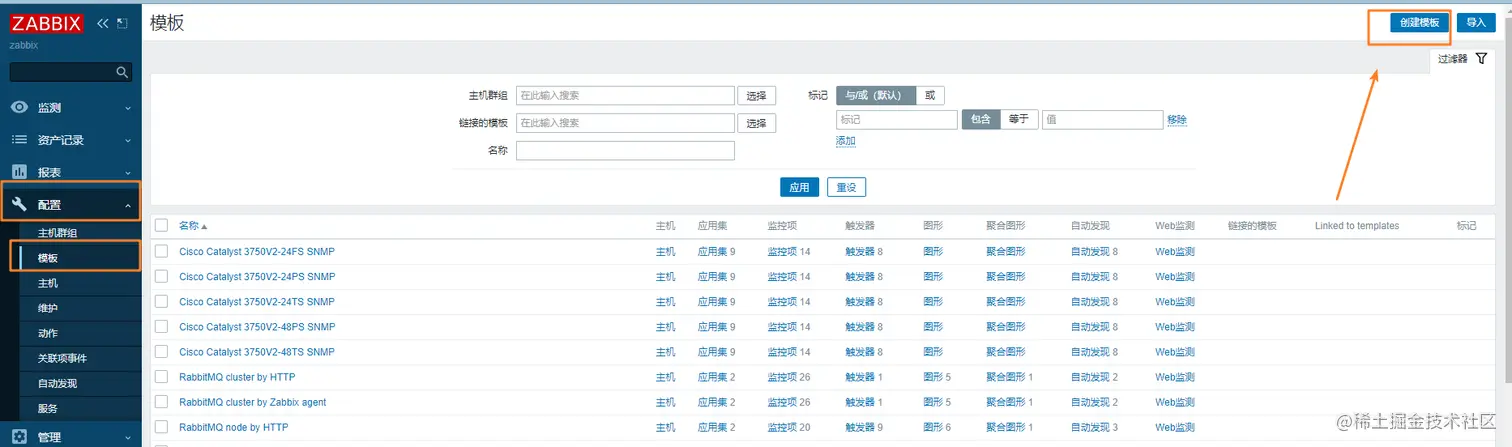Image resolution: width=1512 pixels, height=447 pixels.
Task: Open 动作 in the sidebar
Action: tap(48, 333)
